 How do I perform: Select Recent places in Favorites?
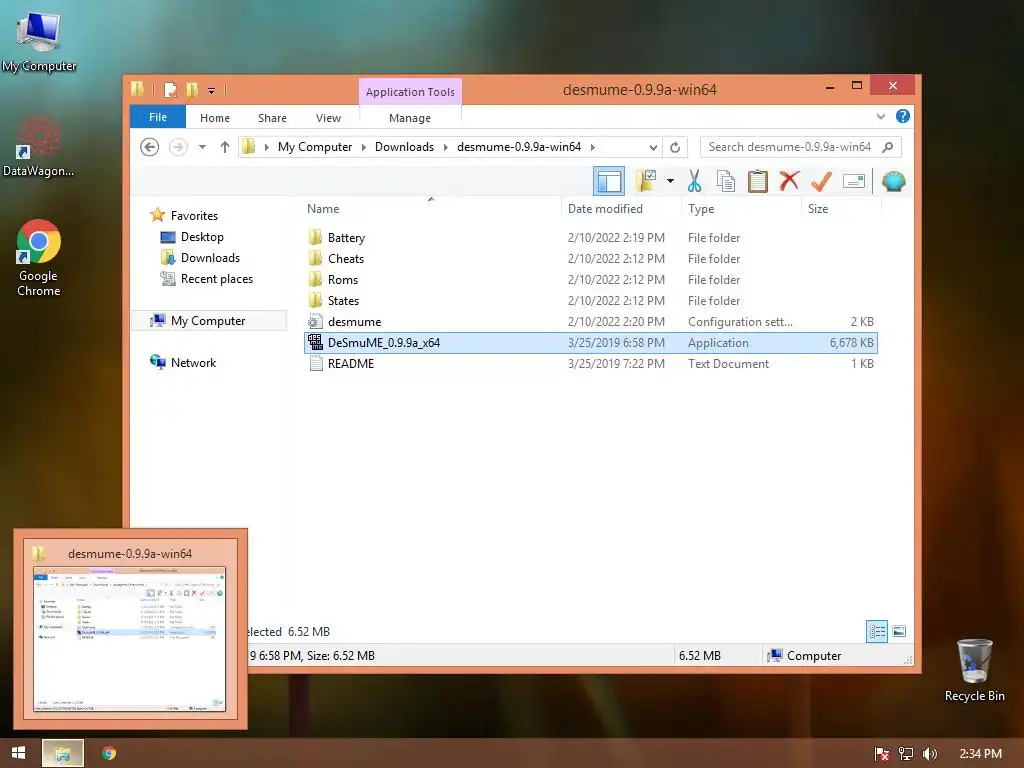(x=217, y=279)
